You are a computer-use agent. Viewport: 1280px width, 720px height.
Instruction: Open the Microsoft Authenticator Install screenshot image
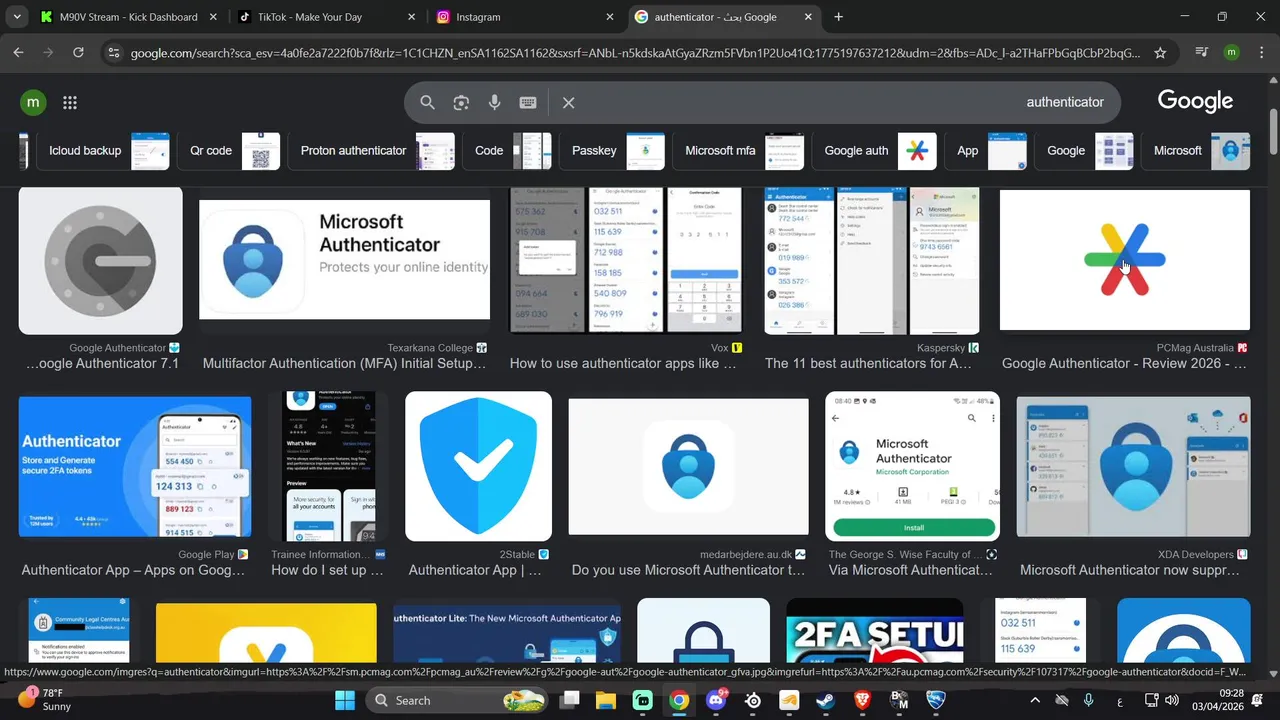click(x=912, y=466)
